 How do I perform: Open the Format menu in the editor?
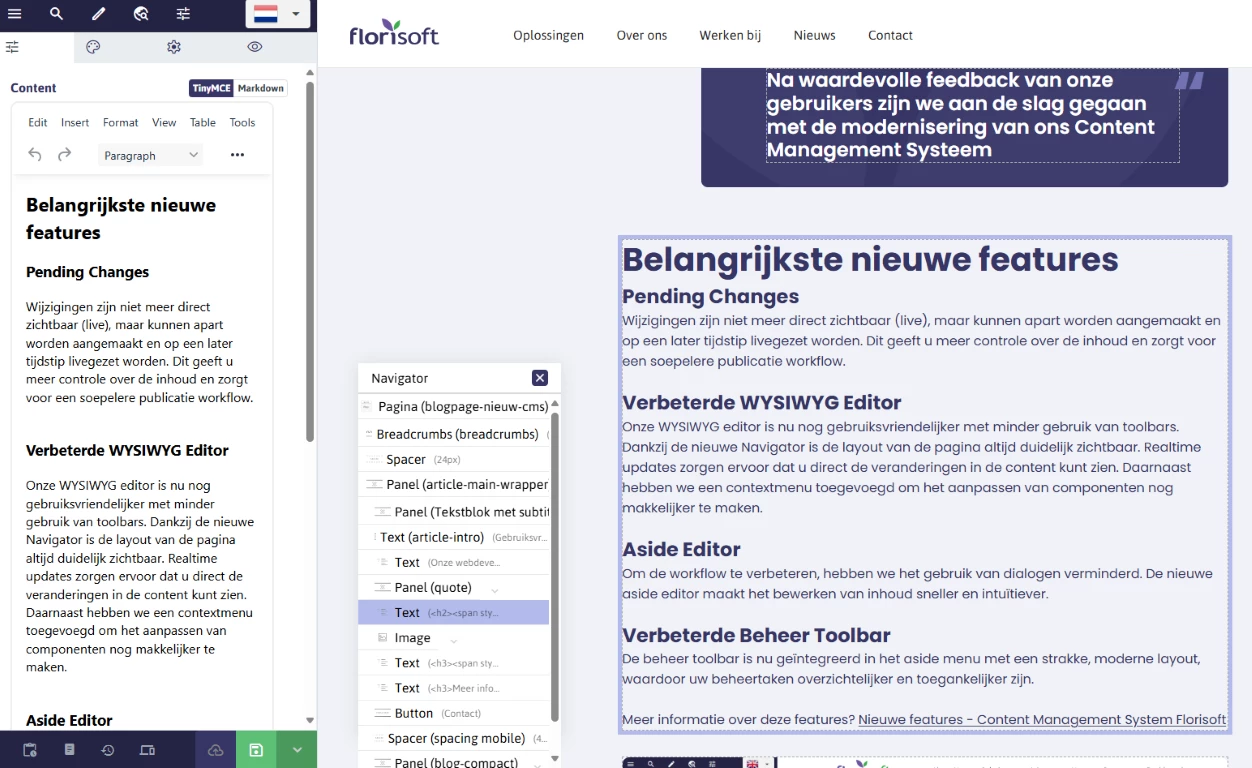(x=120, y=122)
